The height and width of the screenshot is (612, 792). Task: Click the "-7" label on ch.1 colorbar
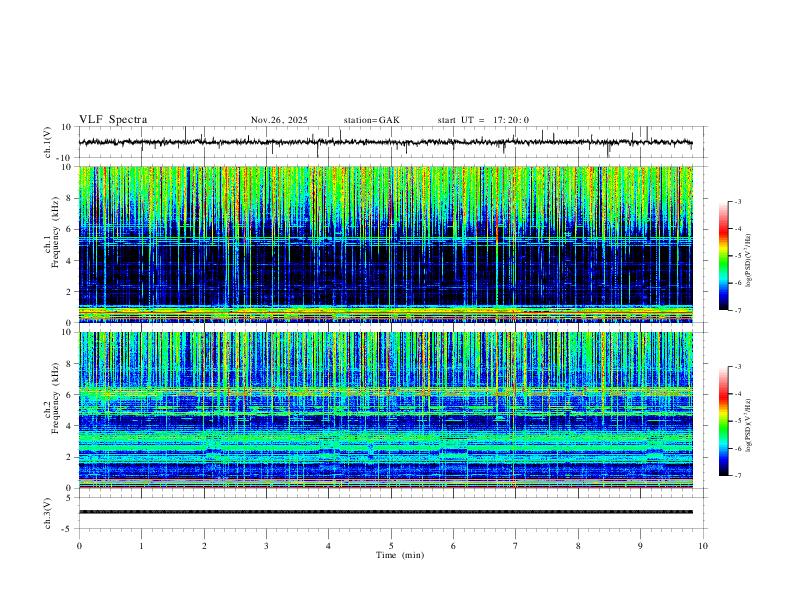coord(738,310)
